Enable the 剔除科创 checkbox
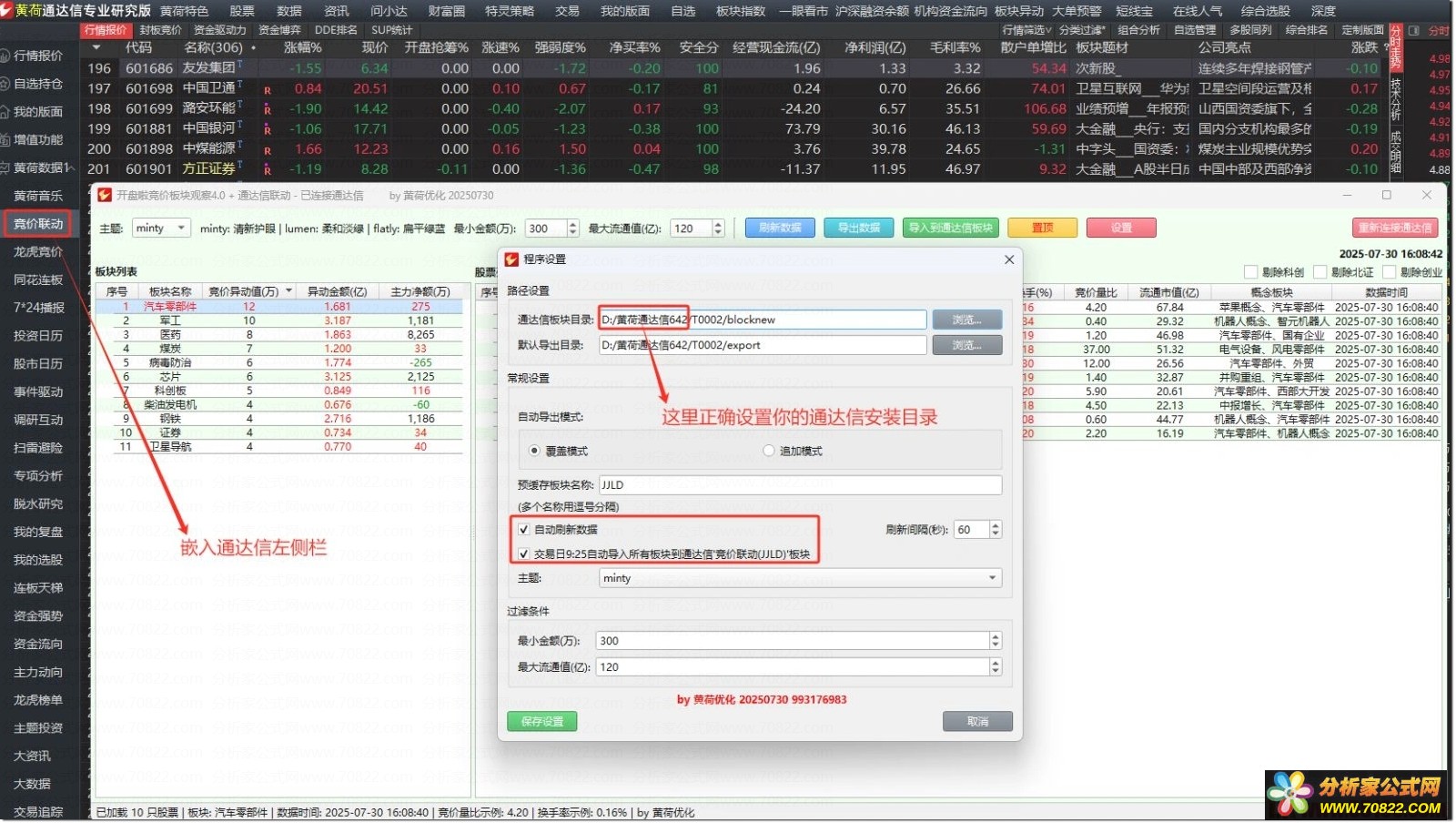The image size is (1456, 823). (1249, 272)
